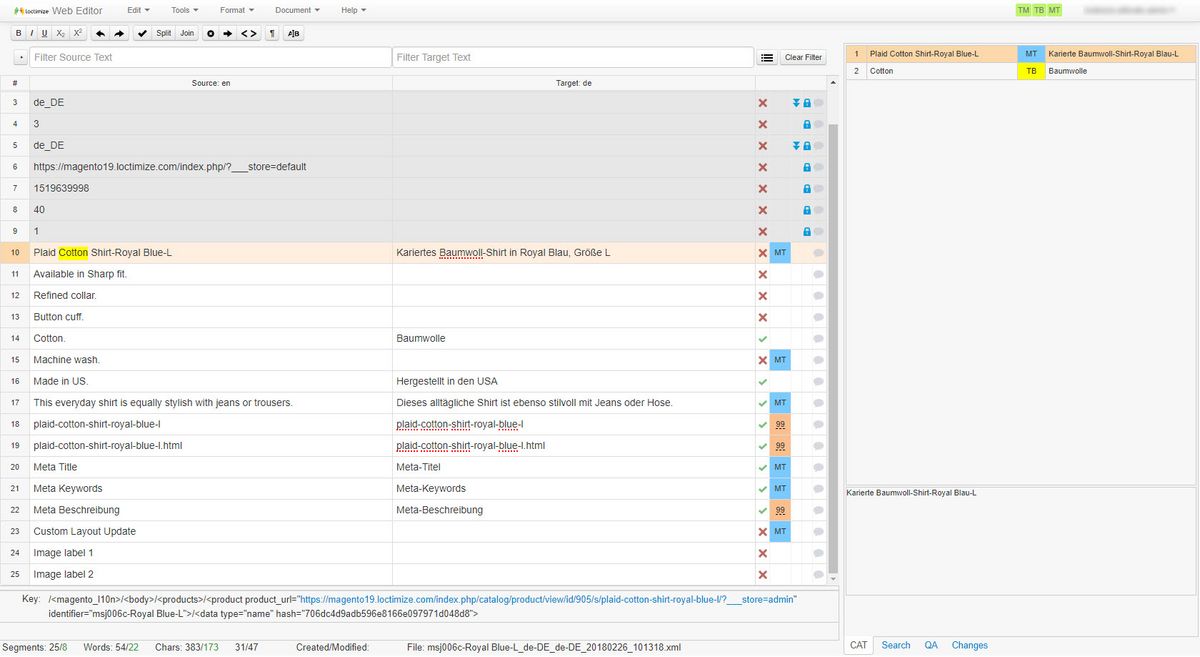
Task: Toggle red X status on row 23
Action: 763,532
